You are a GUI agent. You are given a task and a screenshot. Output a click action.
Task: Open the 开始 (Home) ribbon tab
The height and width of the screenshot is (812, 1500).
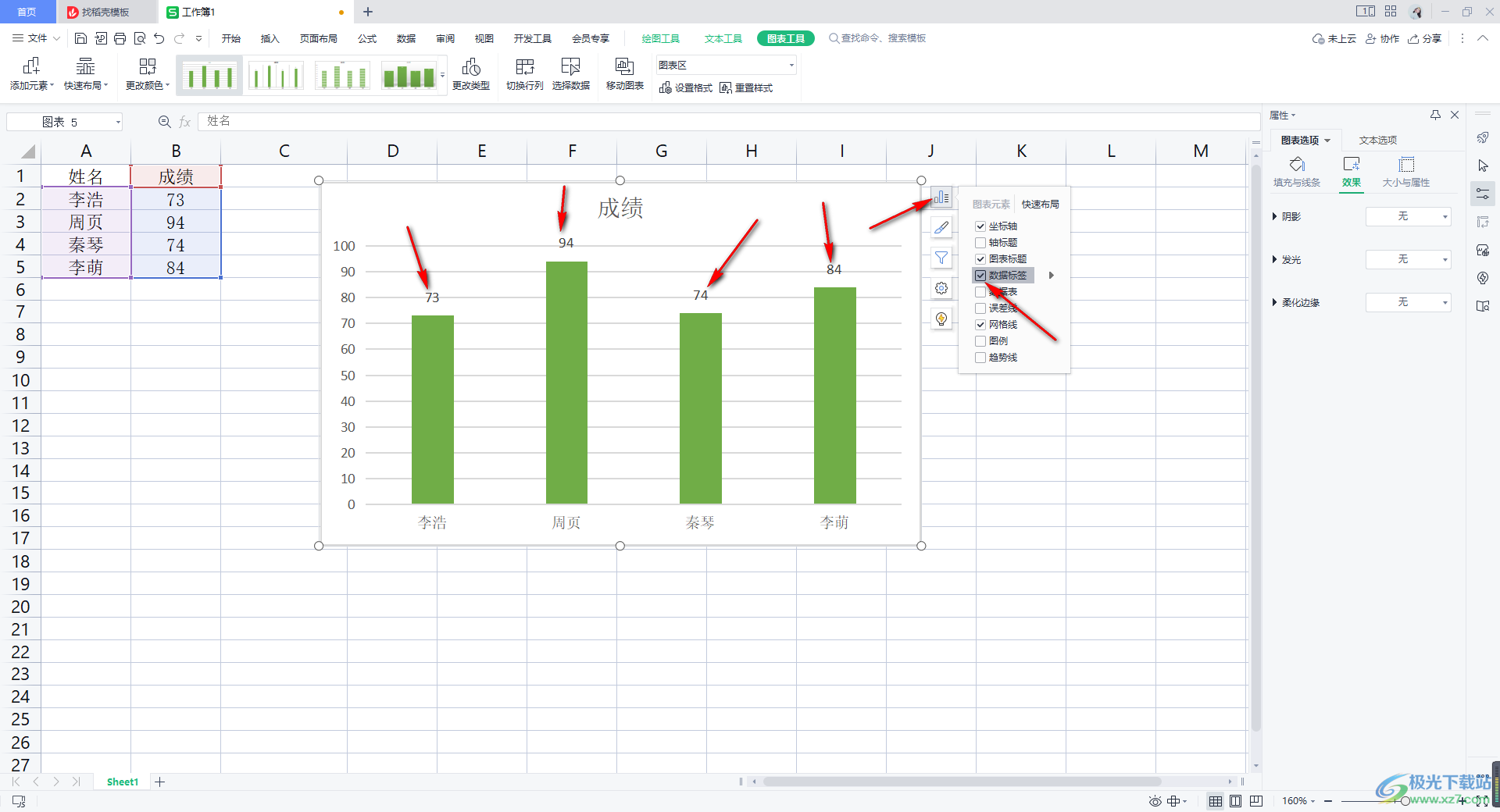point(230,38)
